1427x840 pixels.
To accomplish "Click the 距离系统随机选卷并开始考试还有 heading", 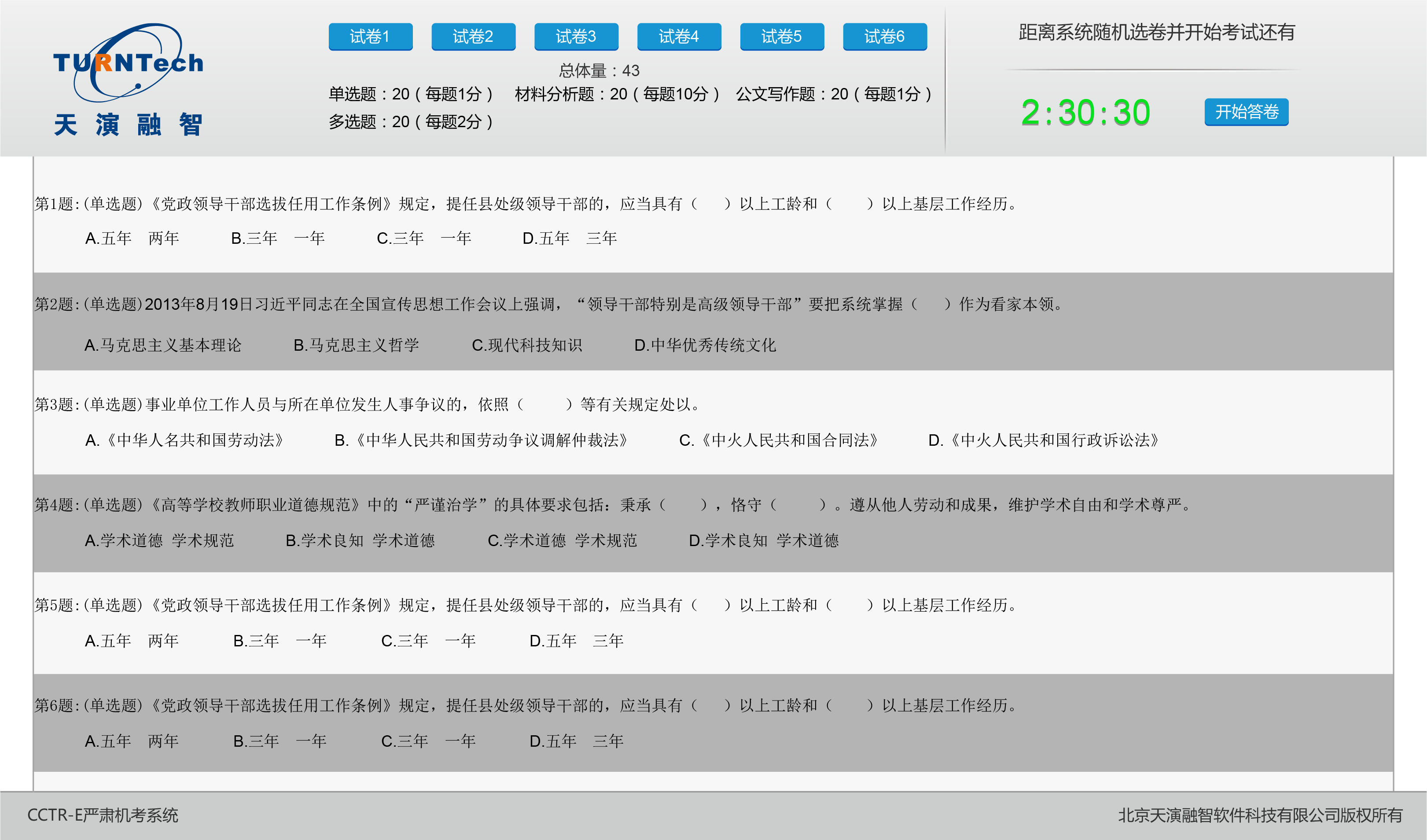I will (1157, 32).
